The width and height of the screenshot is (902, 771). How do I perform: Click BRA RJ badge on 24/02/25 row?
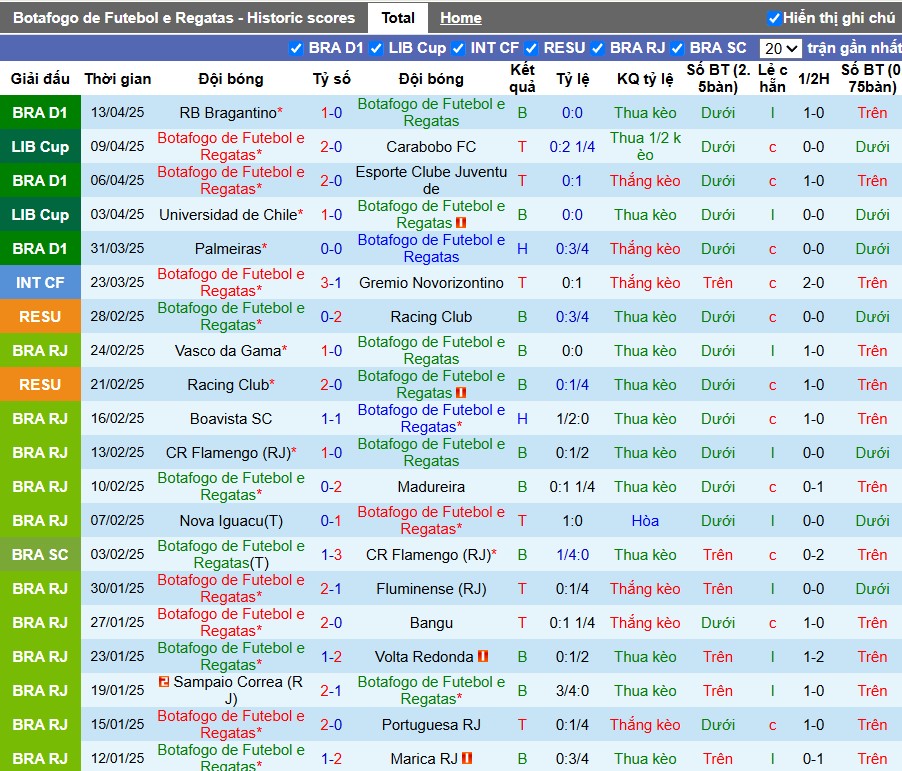(x=40, y=350)
